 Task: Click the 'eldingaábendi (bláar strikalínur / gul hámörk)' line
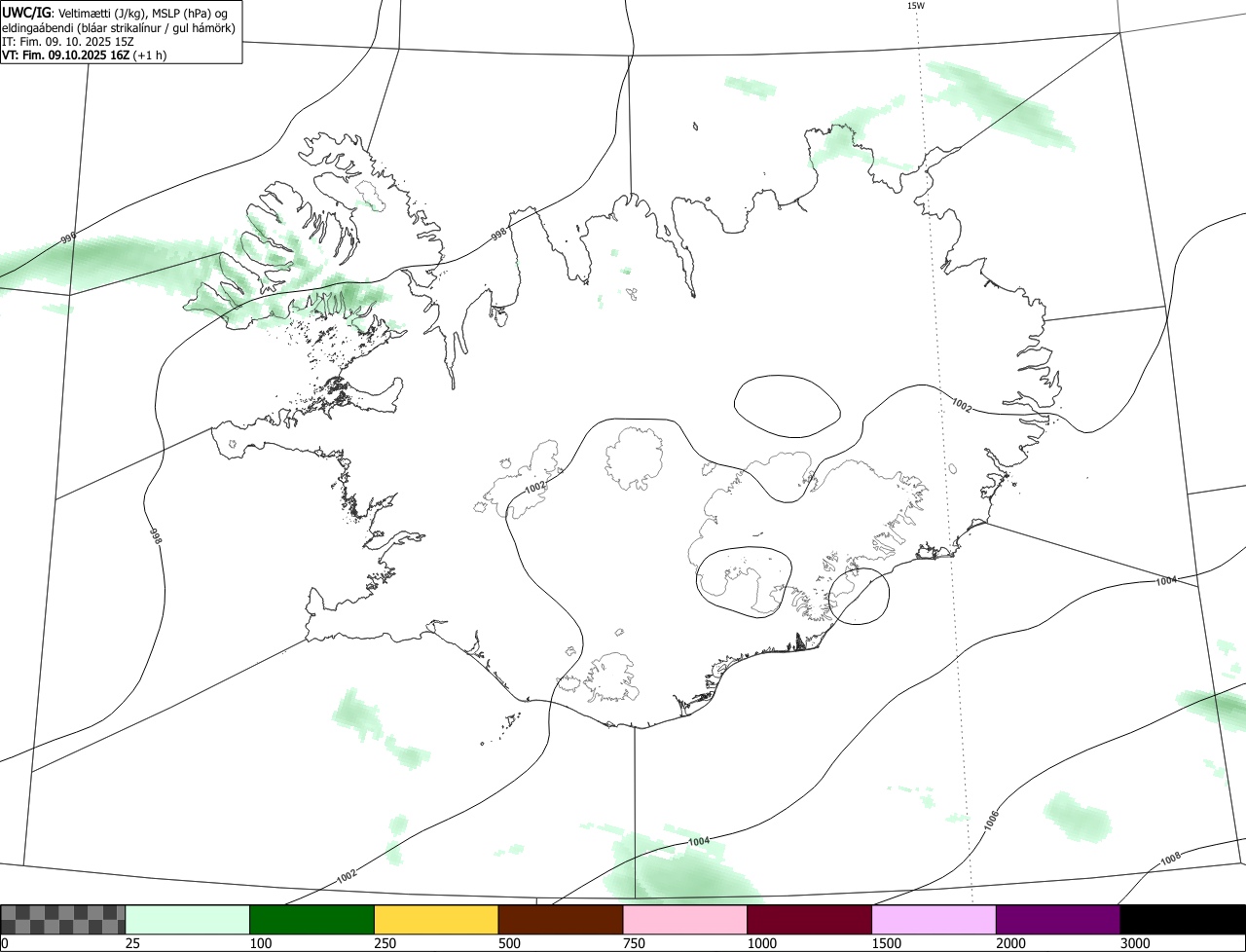pyautogui.click(x=119, y=26)
